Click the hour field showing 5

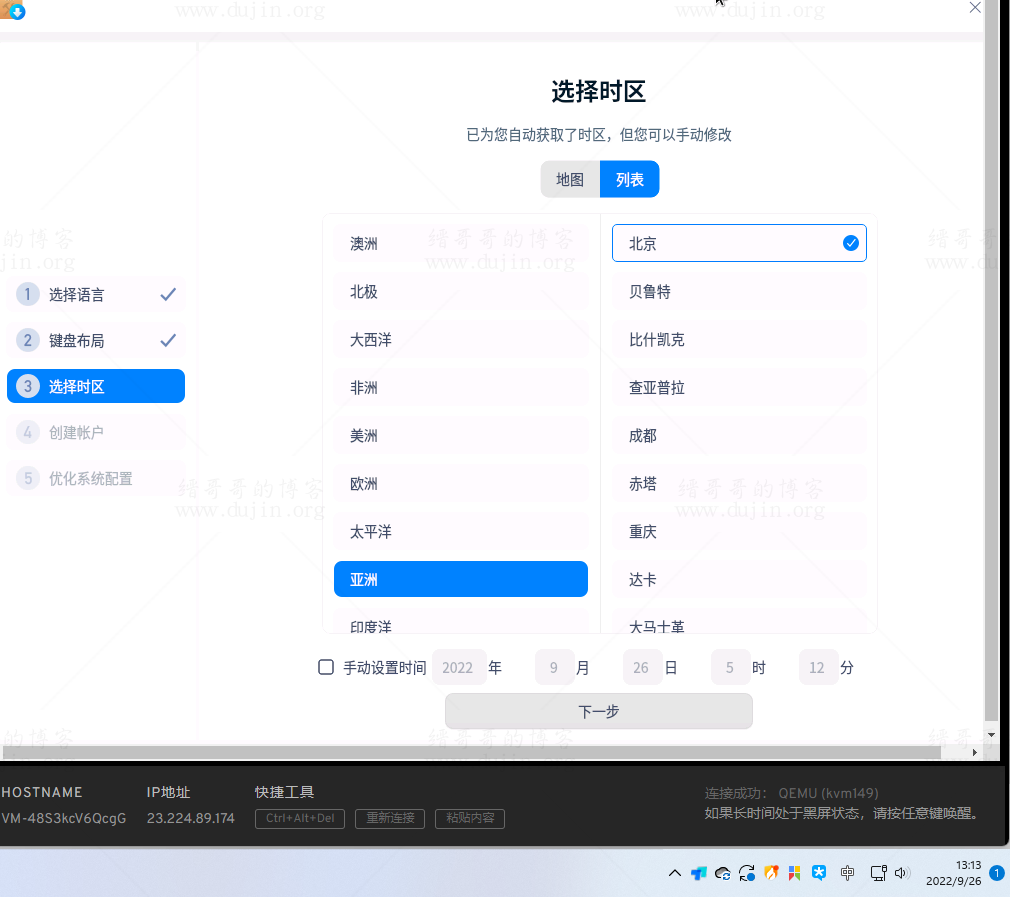tap(730, 668)
